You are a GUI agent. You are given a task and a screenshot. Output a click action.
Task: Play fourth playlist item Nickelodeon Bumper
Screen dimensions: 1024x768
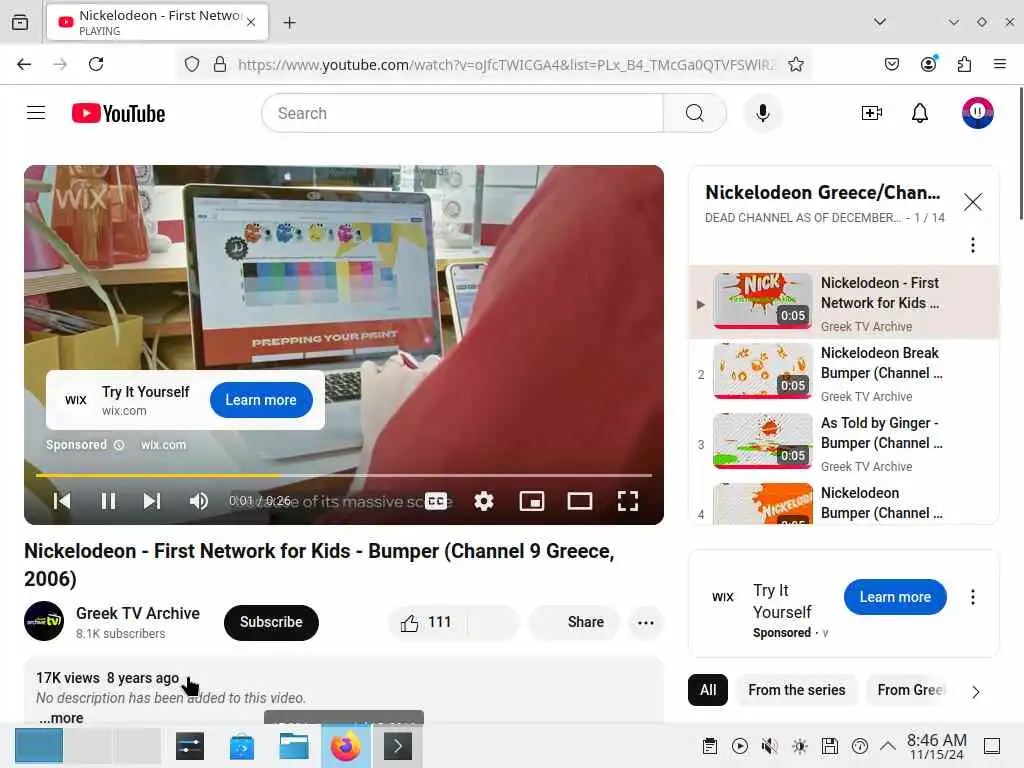(844, 503)
